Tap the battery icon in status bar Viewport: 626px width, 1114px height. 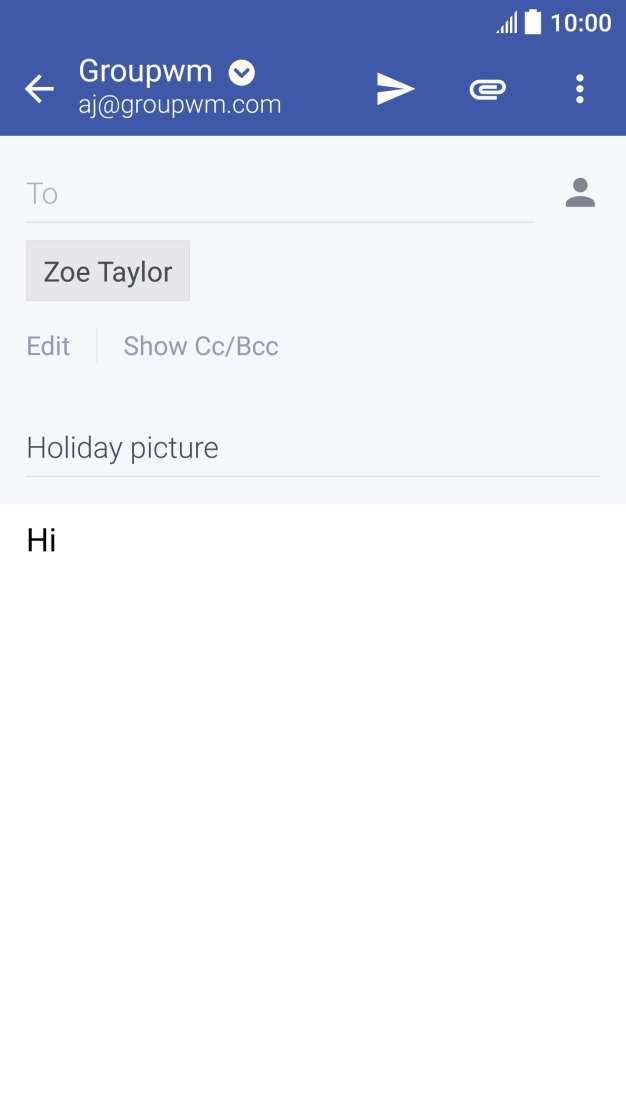pos(533,22)
